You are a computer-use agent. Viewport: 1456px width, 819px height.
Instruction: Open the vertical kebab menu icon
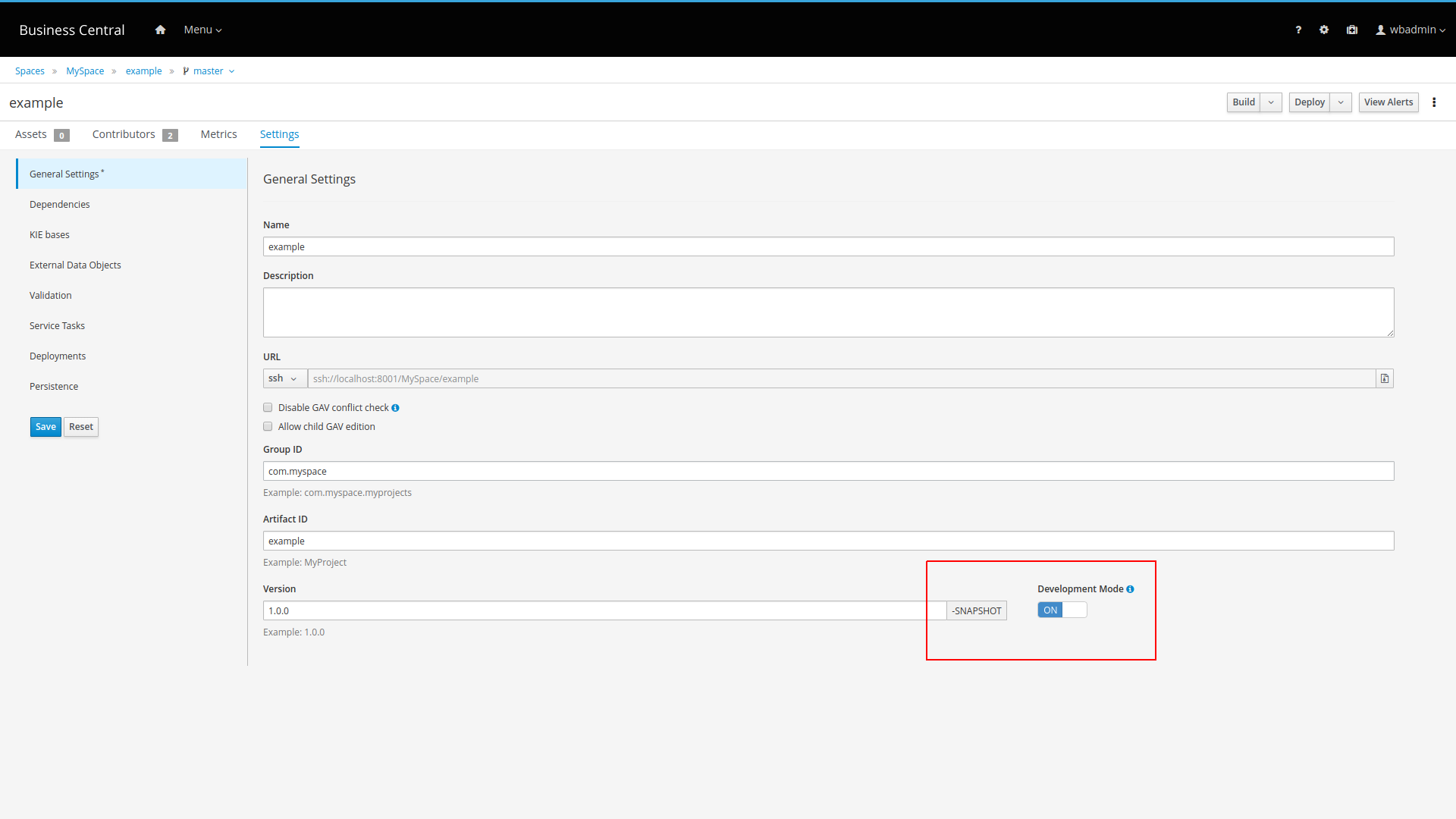click(1434, 102)
